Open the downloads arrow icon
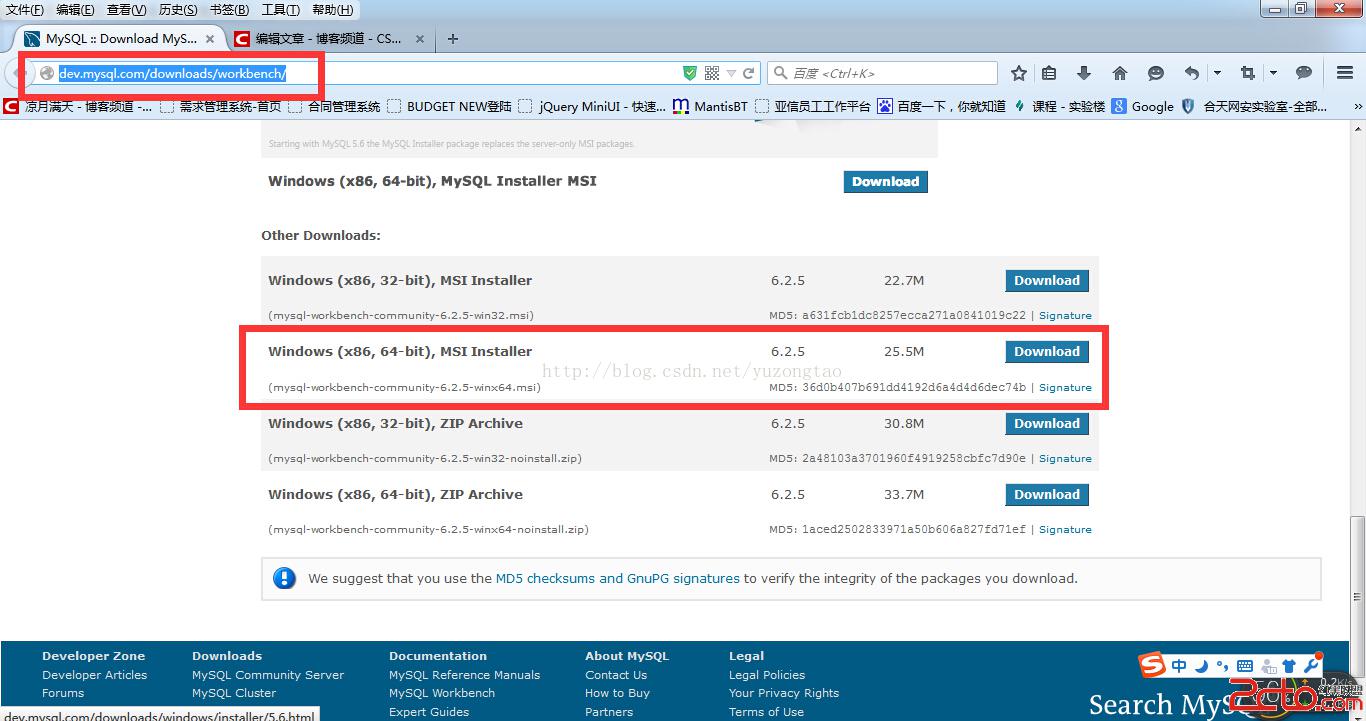Image resolution: width=1366 pixels, height=721 pixels. pyautogui.click(x=1084, y=73)
